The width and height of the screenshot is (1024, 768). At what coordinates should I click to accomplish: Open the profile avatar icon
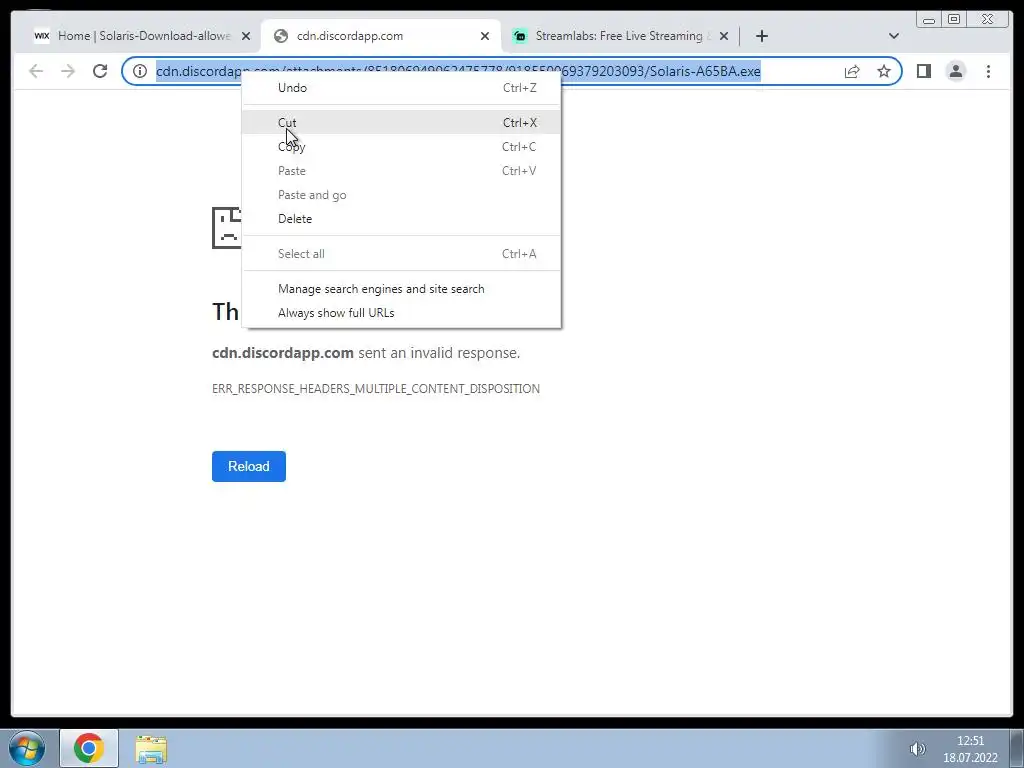pos(955,71)
